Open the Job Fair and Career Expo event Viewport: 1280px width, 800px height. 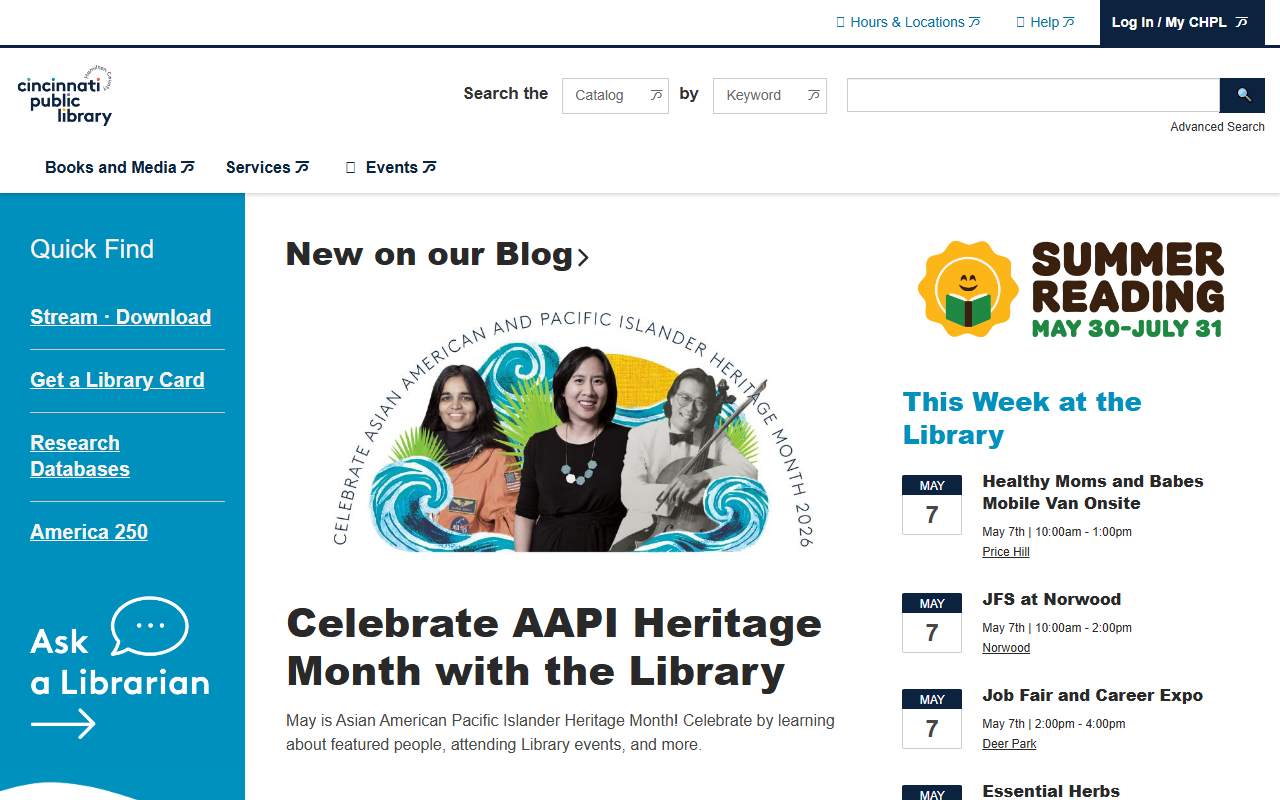[x=1092, y=695]
